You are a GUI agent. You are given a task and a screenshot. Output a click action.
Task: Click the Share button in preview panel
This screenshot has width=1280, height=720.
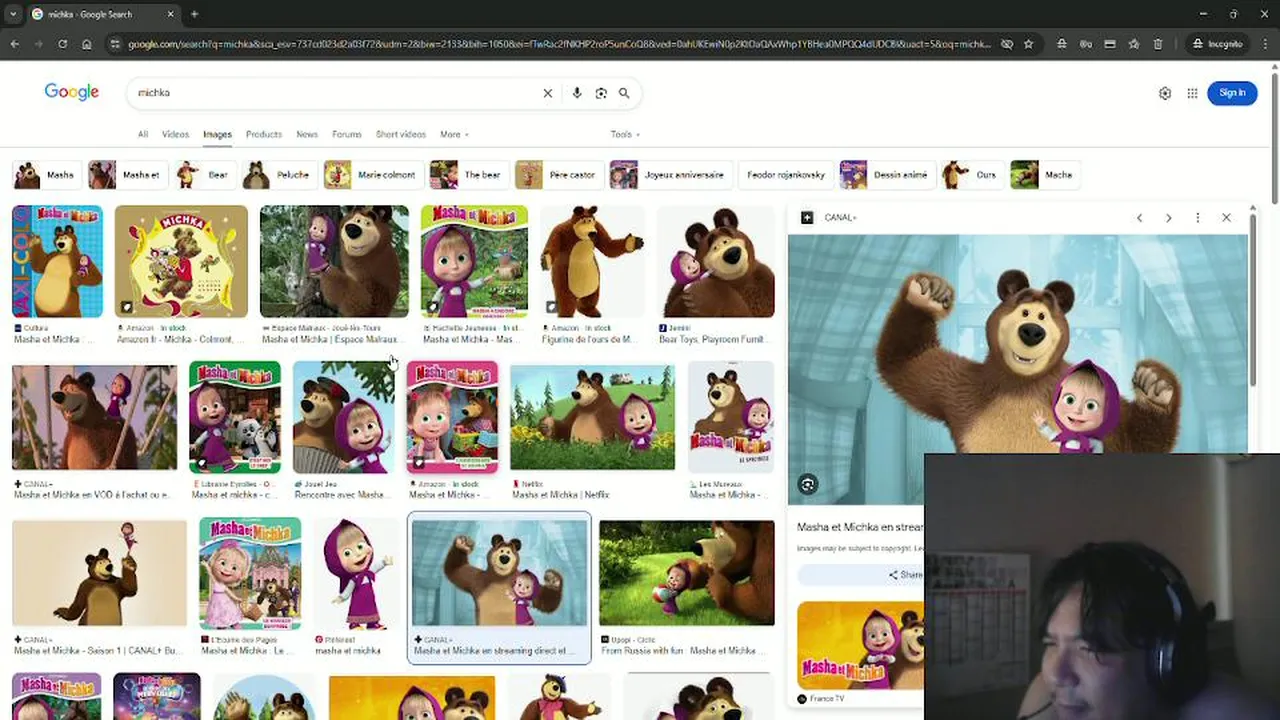tap(905, 575)
